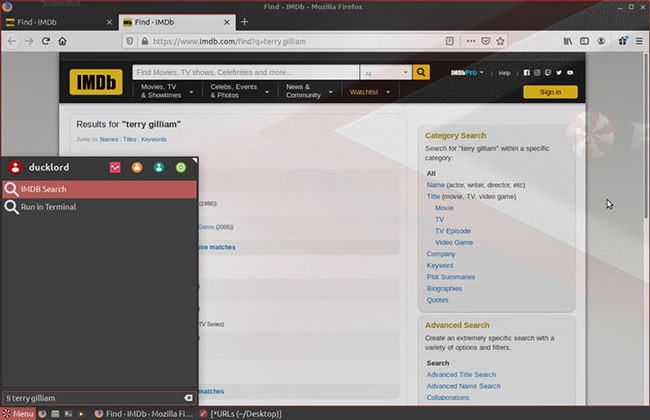Click the lock screen icon in menu

[137, 167]
